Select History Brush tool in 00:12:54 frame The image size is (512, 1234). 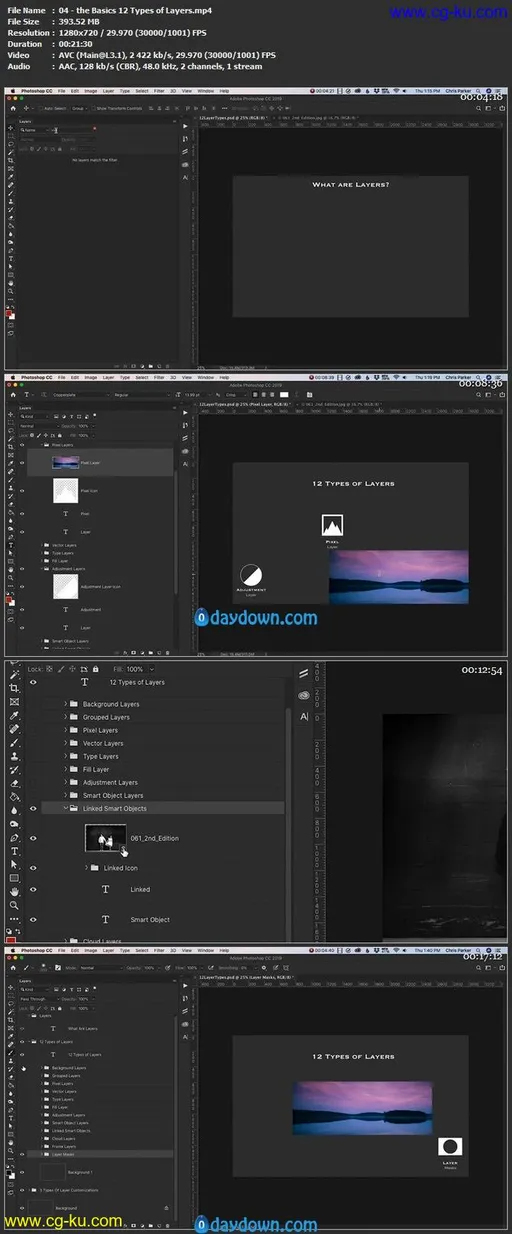tap(14, 770)
